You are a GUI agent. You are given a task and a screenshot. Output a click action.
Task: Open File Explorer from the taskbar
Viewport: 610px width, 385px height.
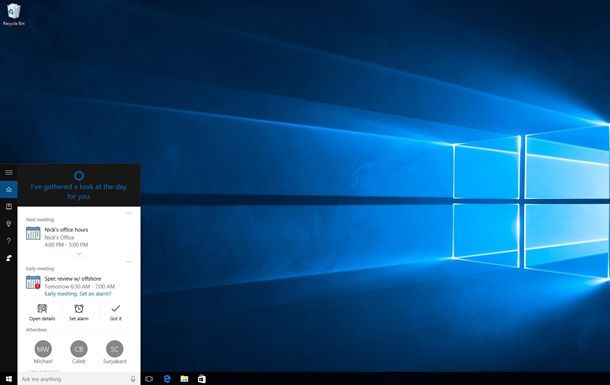[x=184, y=379]
